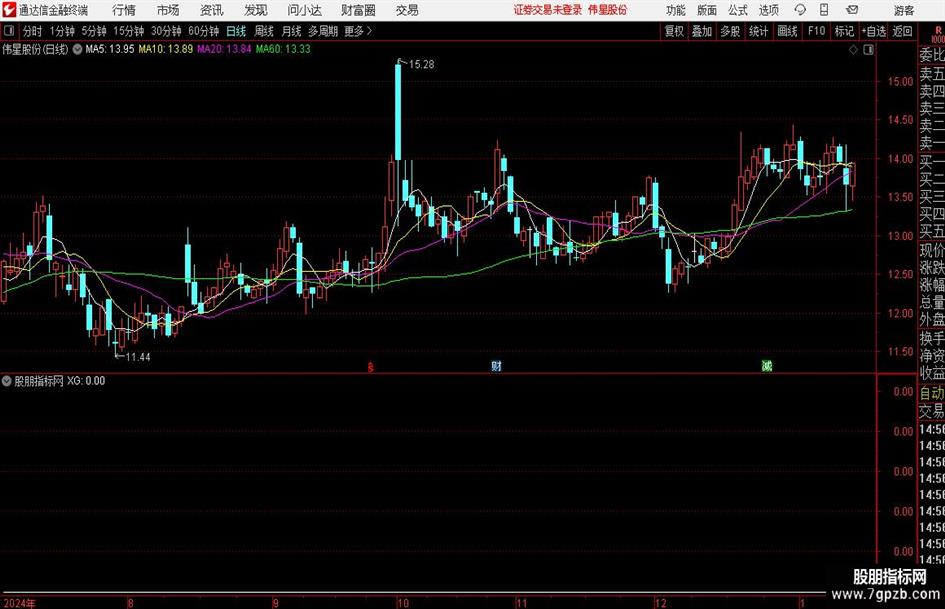The width and height of the screenshot is (945, 609).
Task: Click the 叠加 overlay toolbar button
Action: 702,31
